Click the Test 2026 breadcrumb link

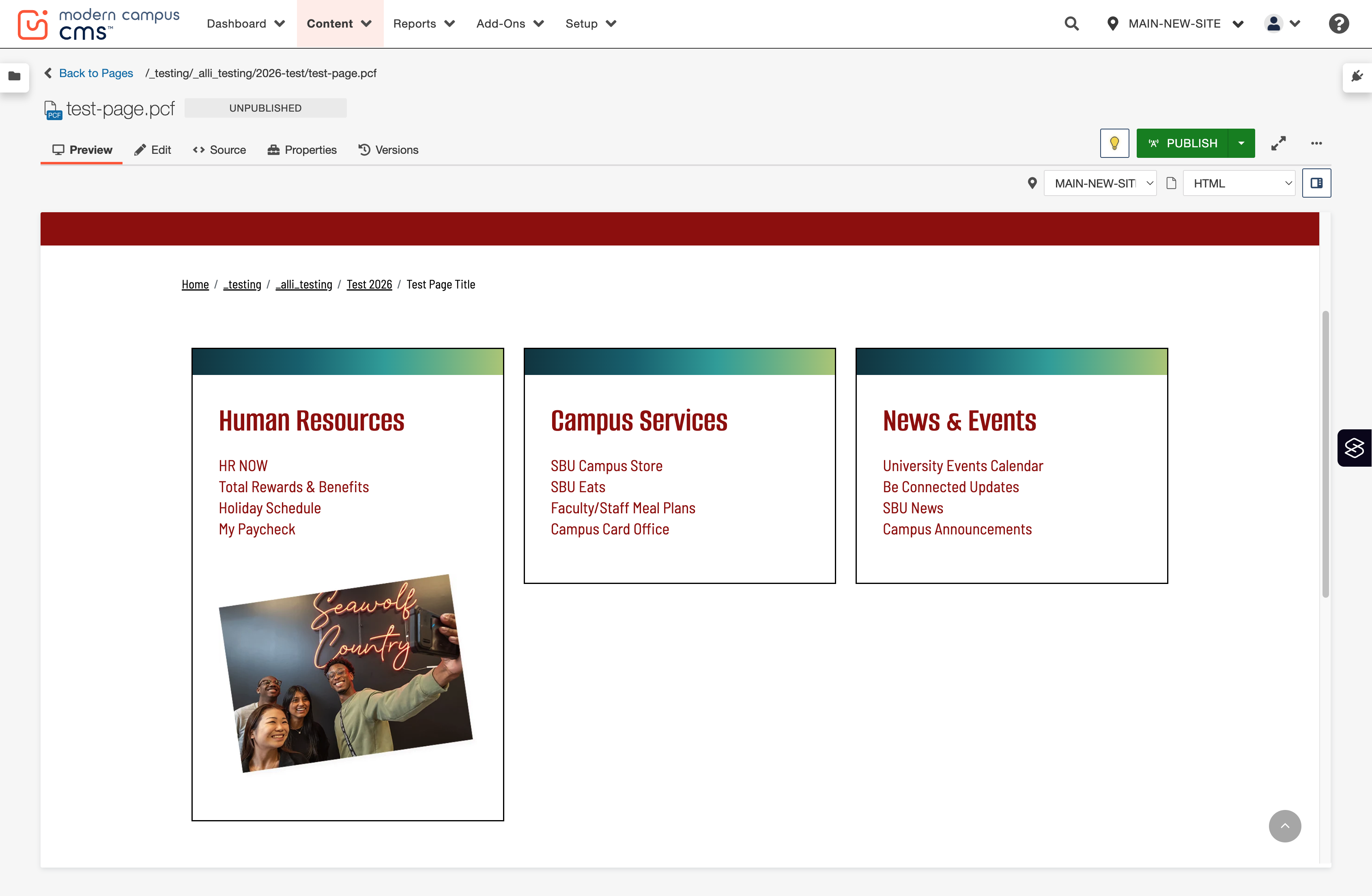click(x=369, y=284)
